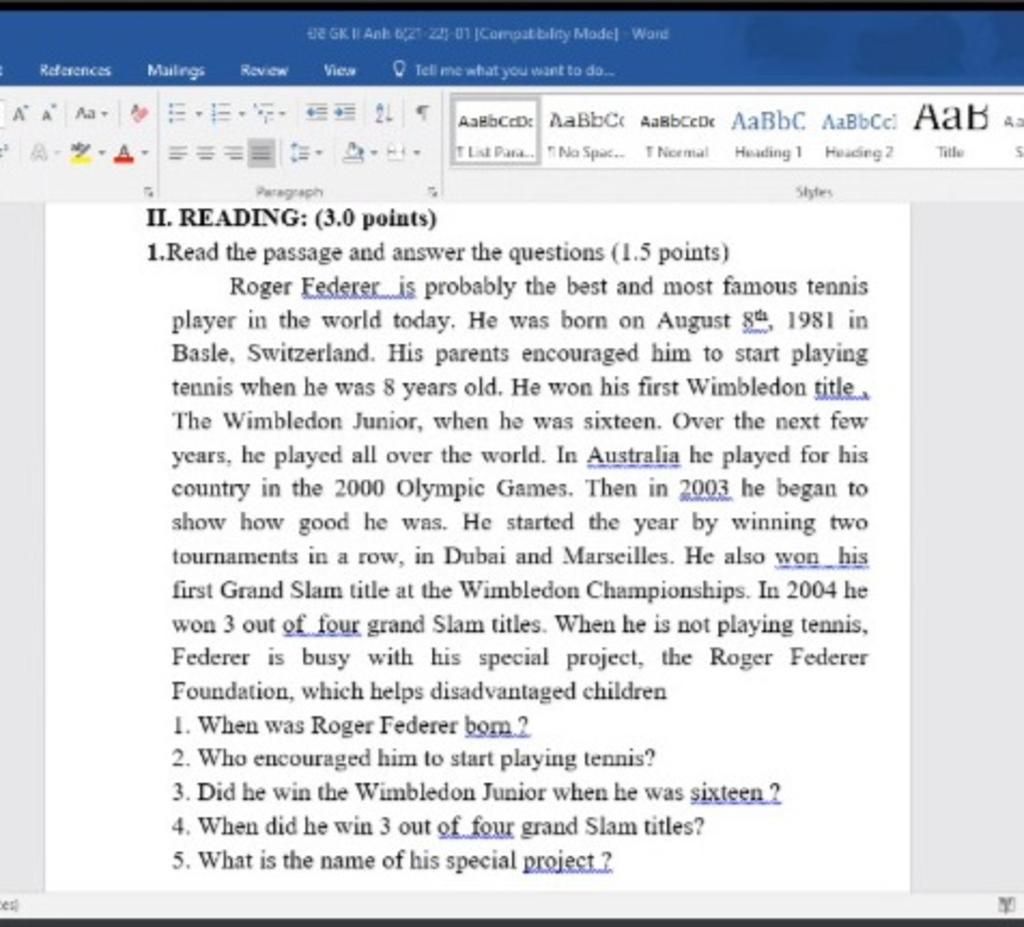The height and width of the screenshot is (927, 1024).
Task: Open the References tab
Action: pyautogui.click(x=75, y=70)
